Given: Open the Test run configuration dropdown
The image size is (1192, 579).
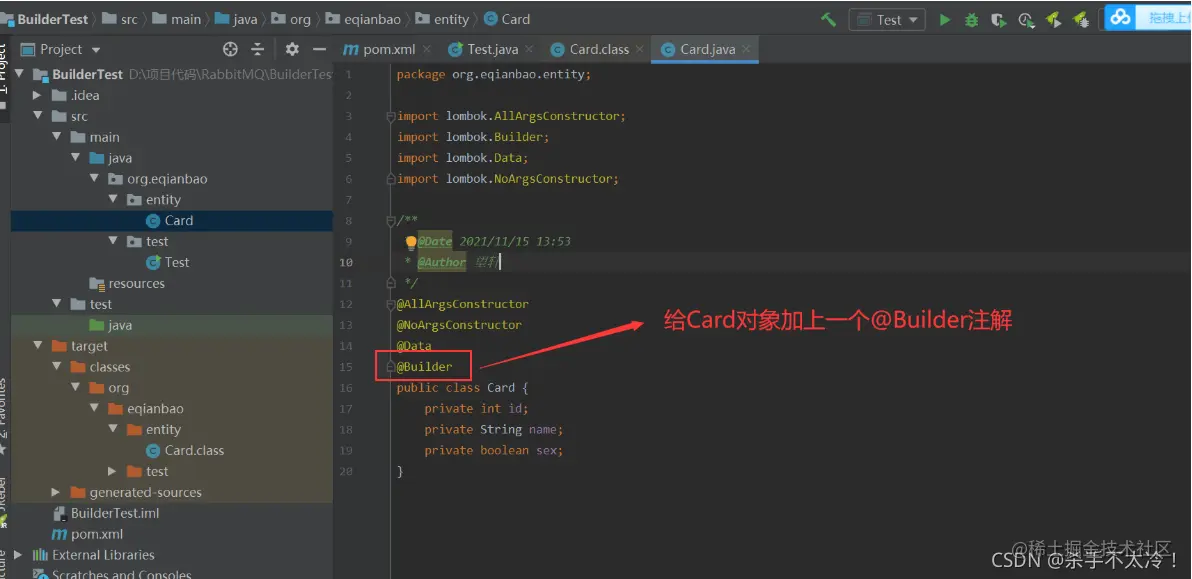Looking at the screenshot, I should tap(887, 20).
